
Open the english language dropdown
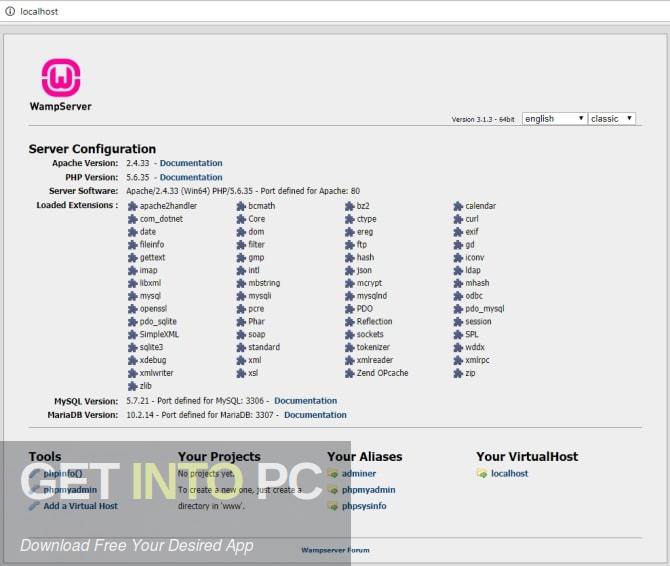(554, 118)
